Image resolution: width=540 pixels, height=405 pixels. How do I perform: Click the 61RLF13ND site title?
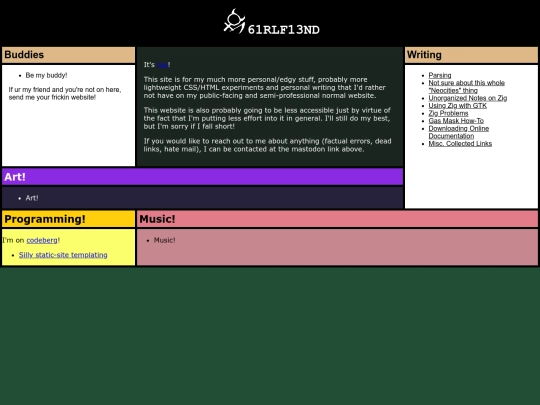pyautogui.click(x=283, y=30)
